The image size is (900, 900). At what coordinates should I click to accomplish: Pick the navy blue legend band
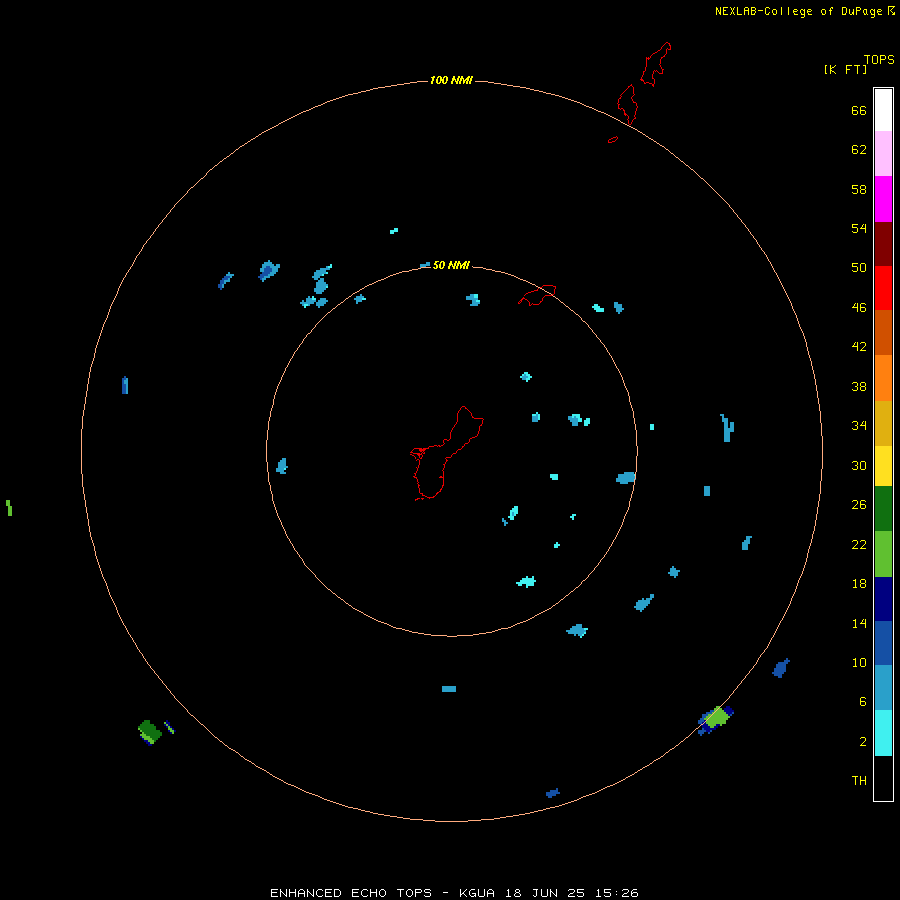click(x=883, y=599)
